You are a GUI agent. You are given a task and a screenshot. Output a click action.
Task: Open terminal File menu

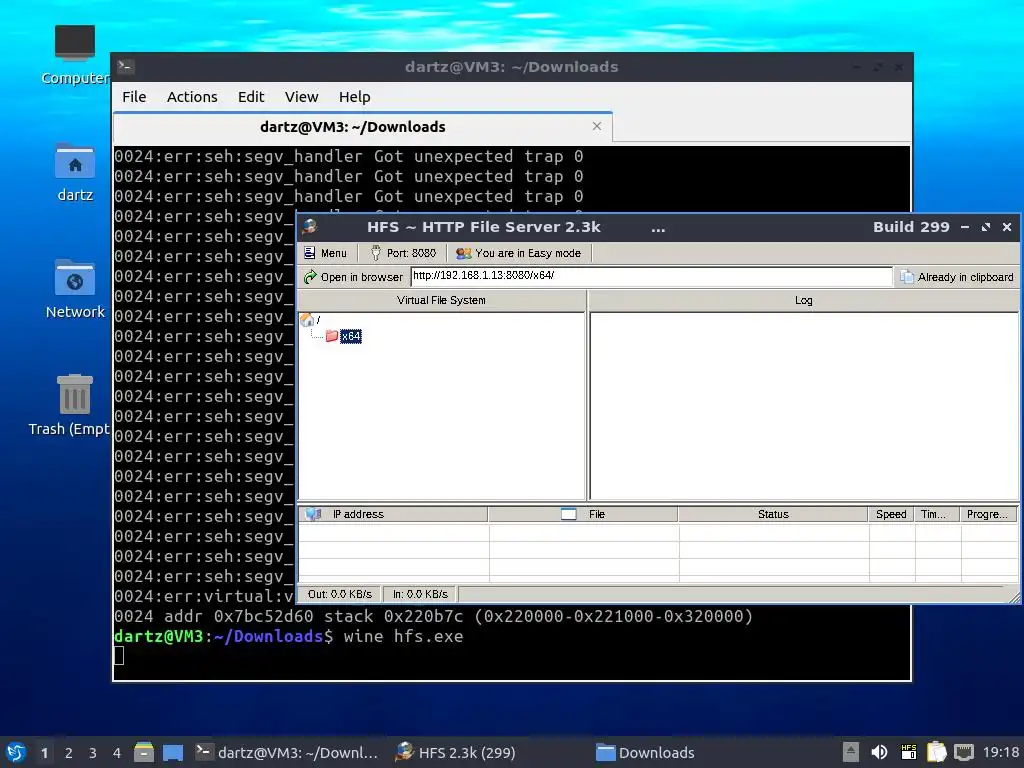134,97
